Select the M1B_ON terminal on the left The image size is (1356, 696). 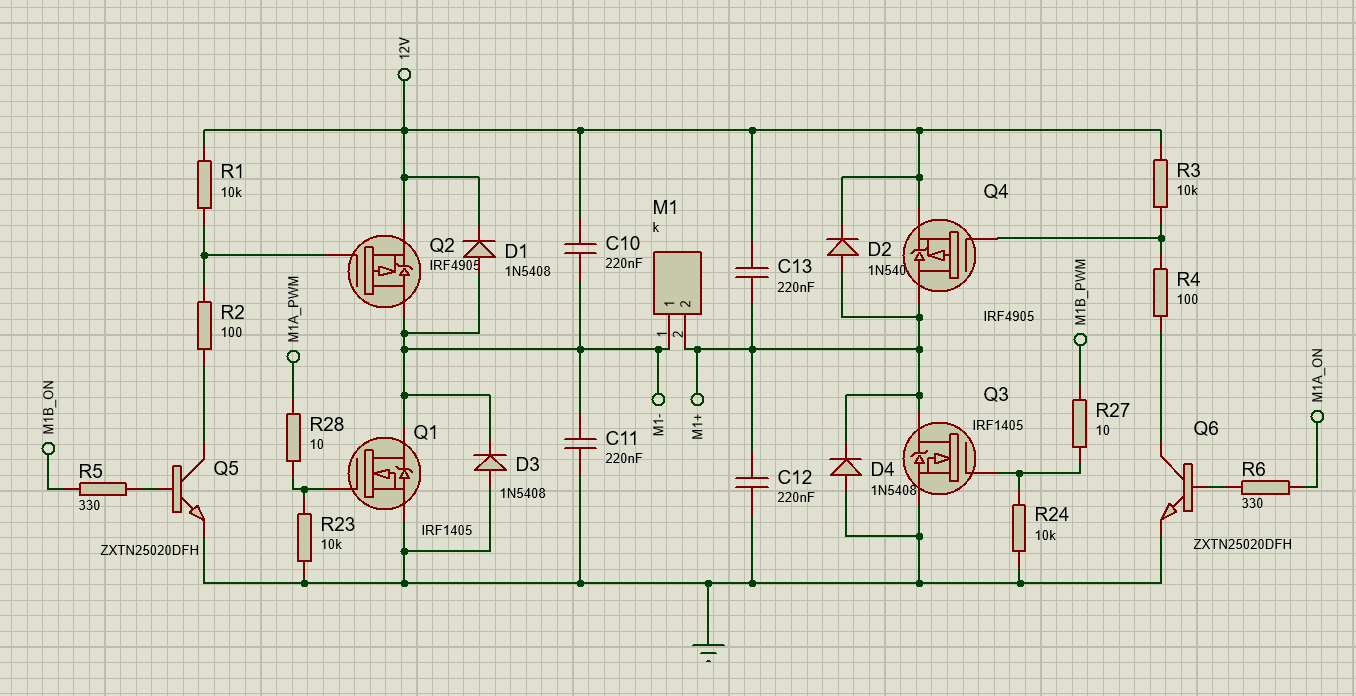click(x=47, y=449)
